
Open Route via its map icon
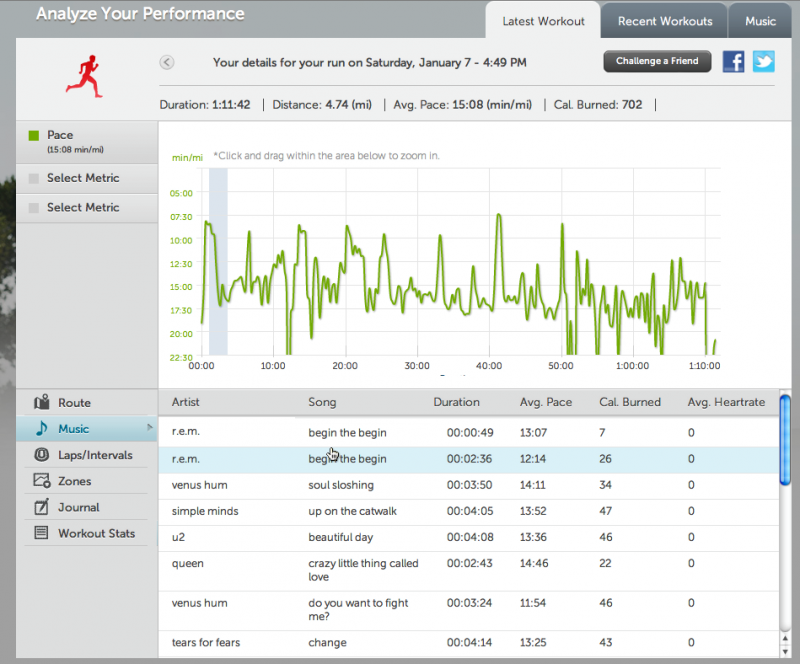pyautogui.click(x=41, y=403)
